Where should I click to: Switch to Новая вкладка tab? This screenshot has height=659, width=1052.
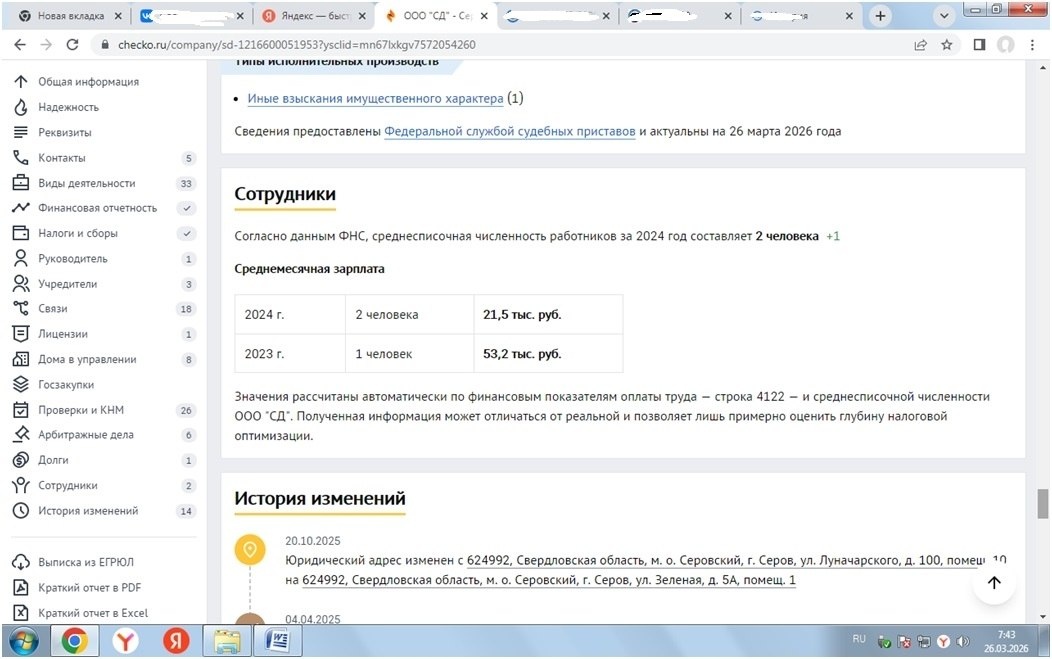[x=70, y=15]
